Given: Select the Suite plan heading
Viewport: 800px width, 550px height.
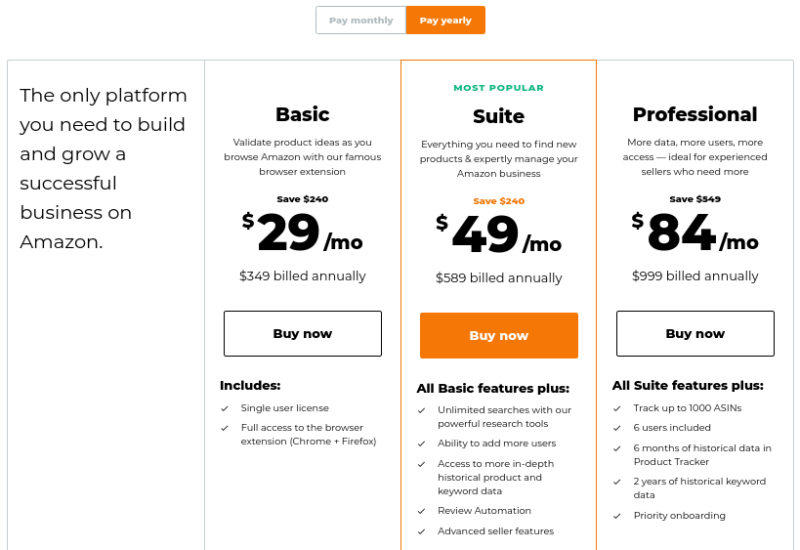Looking at the screenshot, I should pos(498,116).
